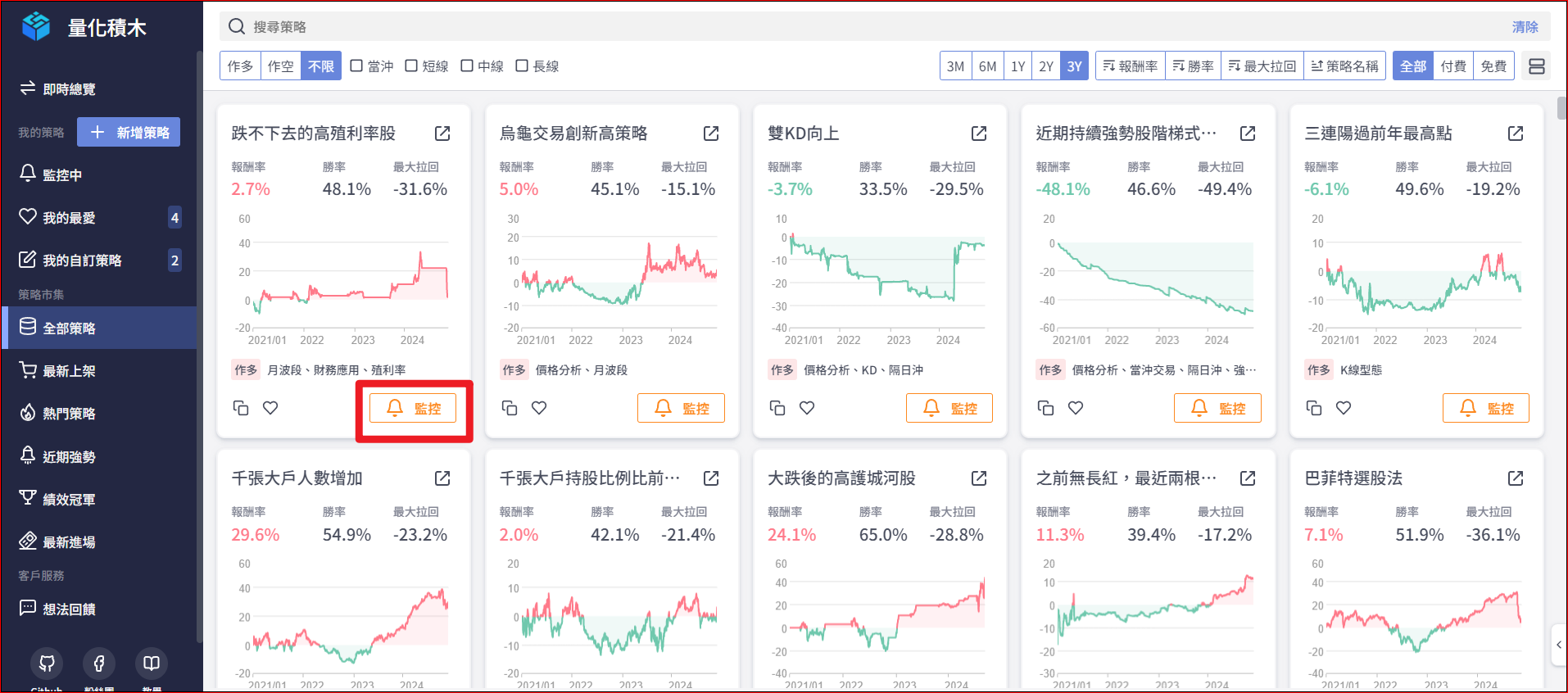Toggle the 長線 checkbox
This screenshot has width=1568, height=693.
point(522,66)
